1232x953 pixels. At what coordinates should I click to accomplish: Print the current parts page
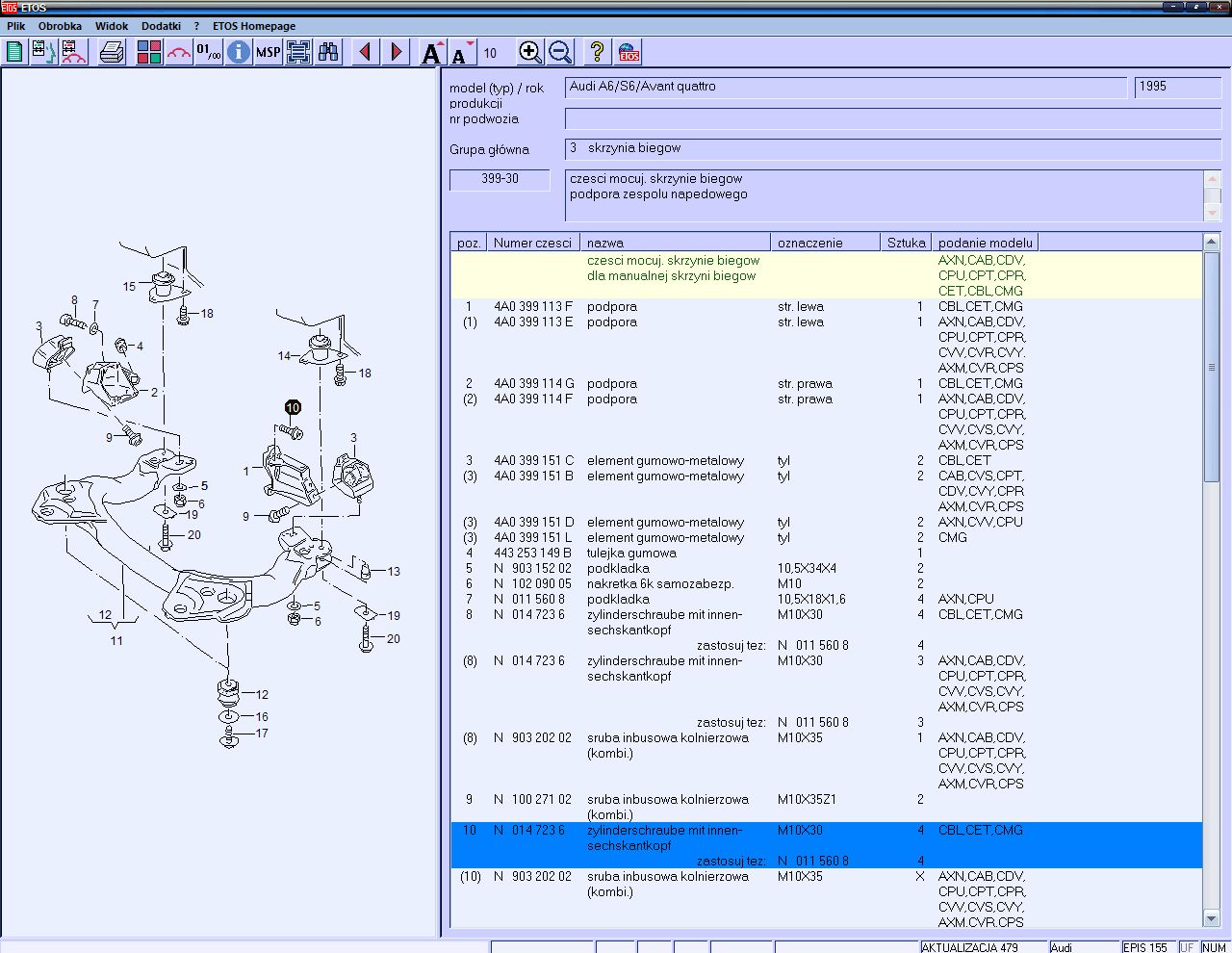[x=113, y=52]
